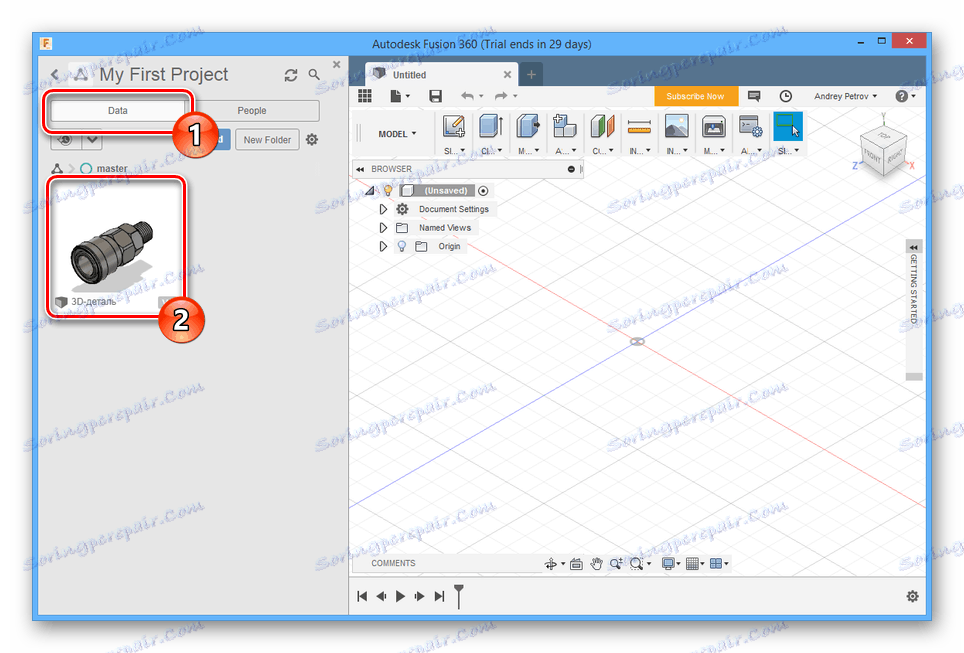Open the Data Panel grid icon
Image resolution: width=964 pixels, height=653 pixels.
(x=365, y=96)
